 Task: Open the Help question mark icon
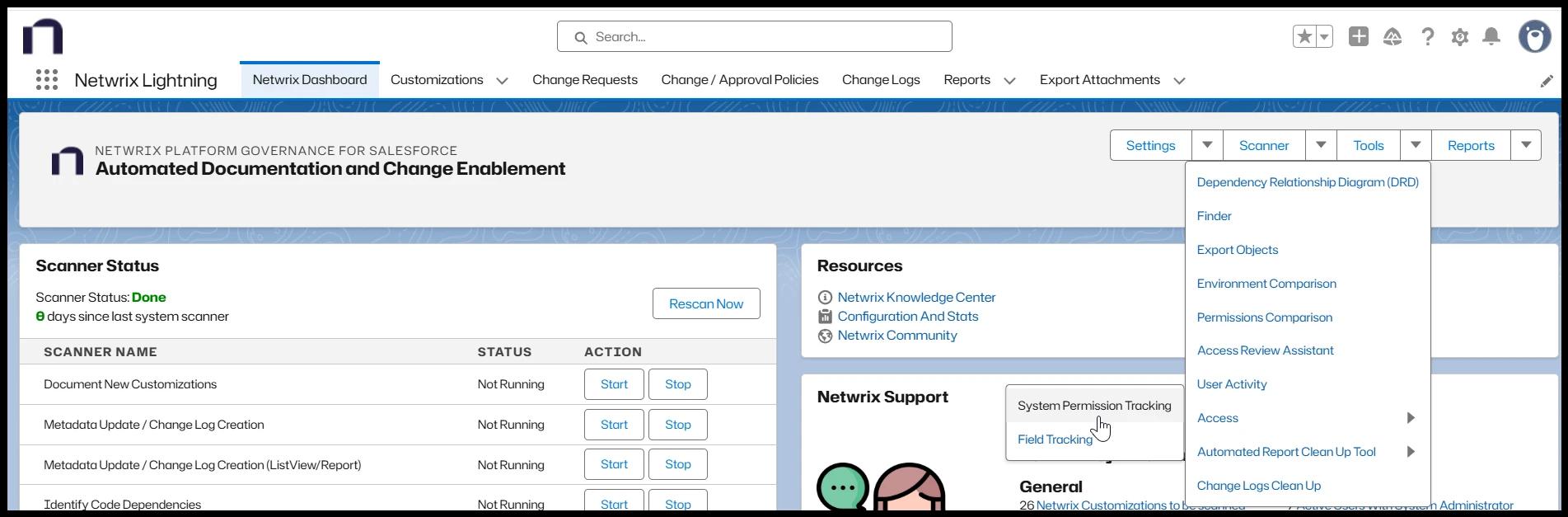point(1428,36)
